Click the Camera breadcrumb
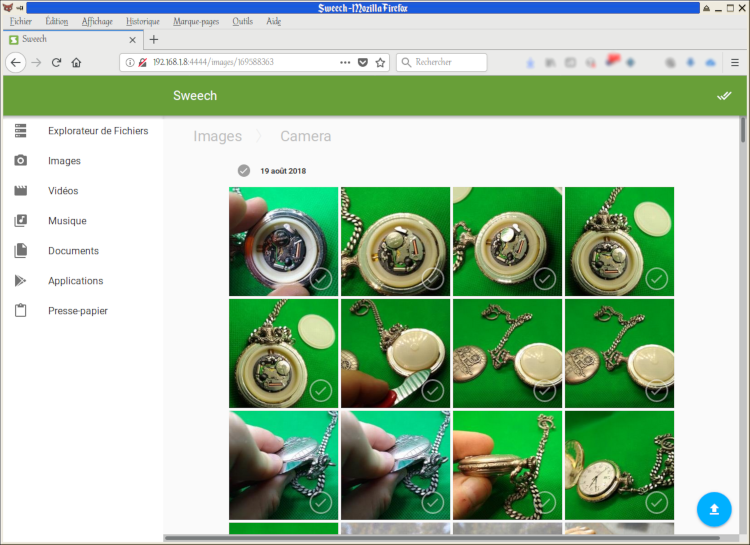Screen dimensions: 750x545 click(x=306, y=136)
